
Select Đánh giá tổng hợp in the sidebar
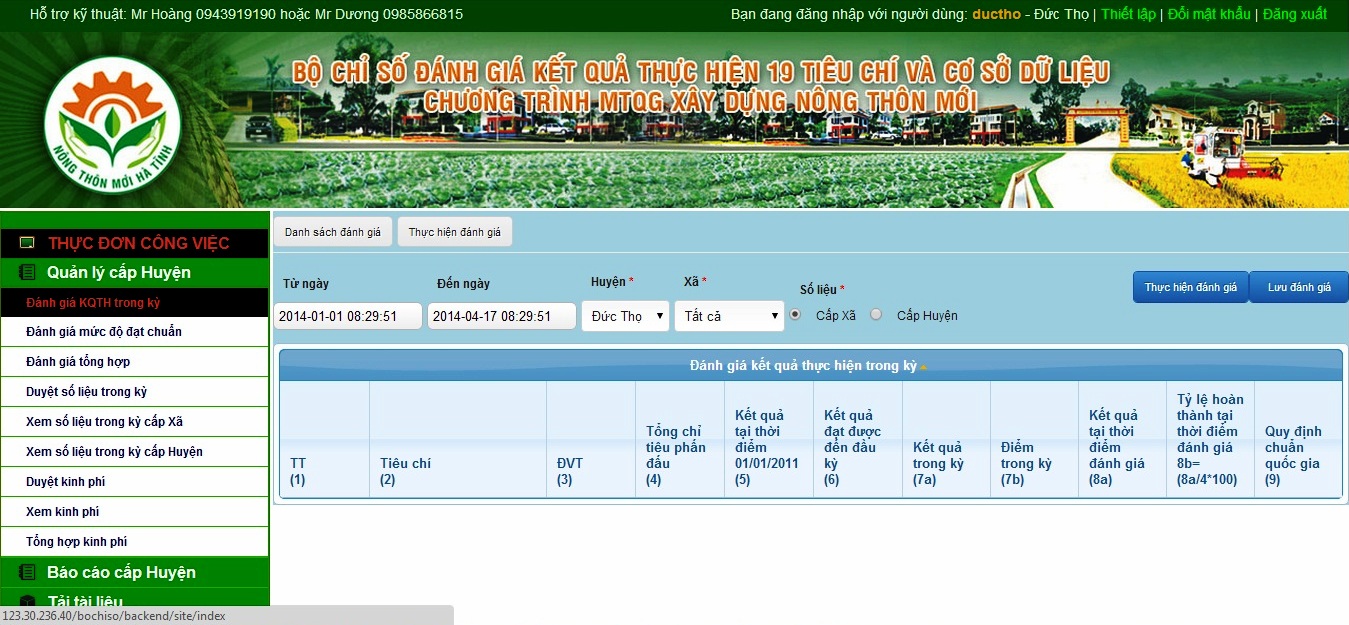pyautogui.click(x=135, y=362)
